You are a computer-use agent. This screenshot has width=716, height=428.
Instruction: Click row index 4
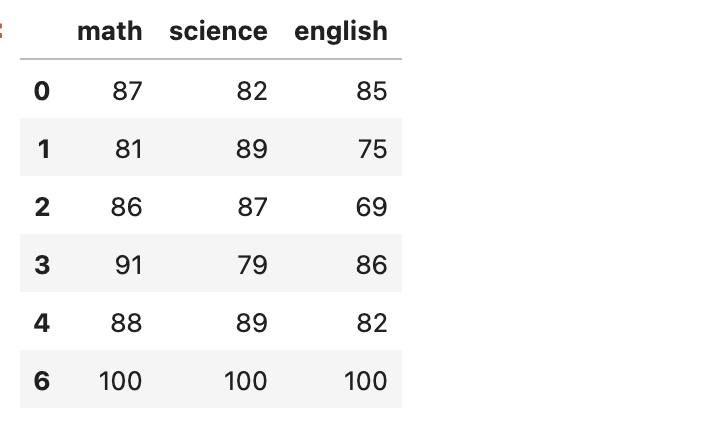pos(41,323)
